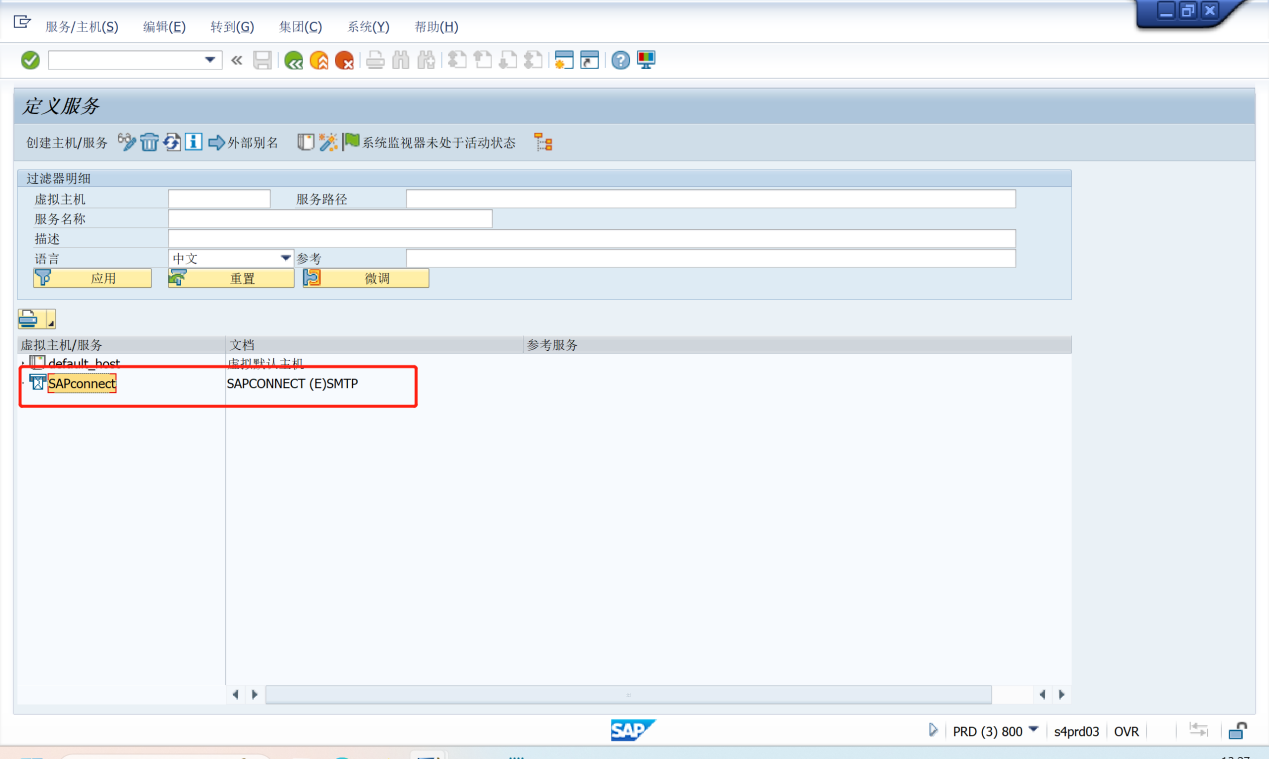Click the 服务名称 input field
Viewport: 1269px width, 759px height.
point(330,219)
